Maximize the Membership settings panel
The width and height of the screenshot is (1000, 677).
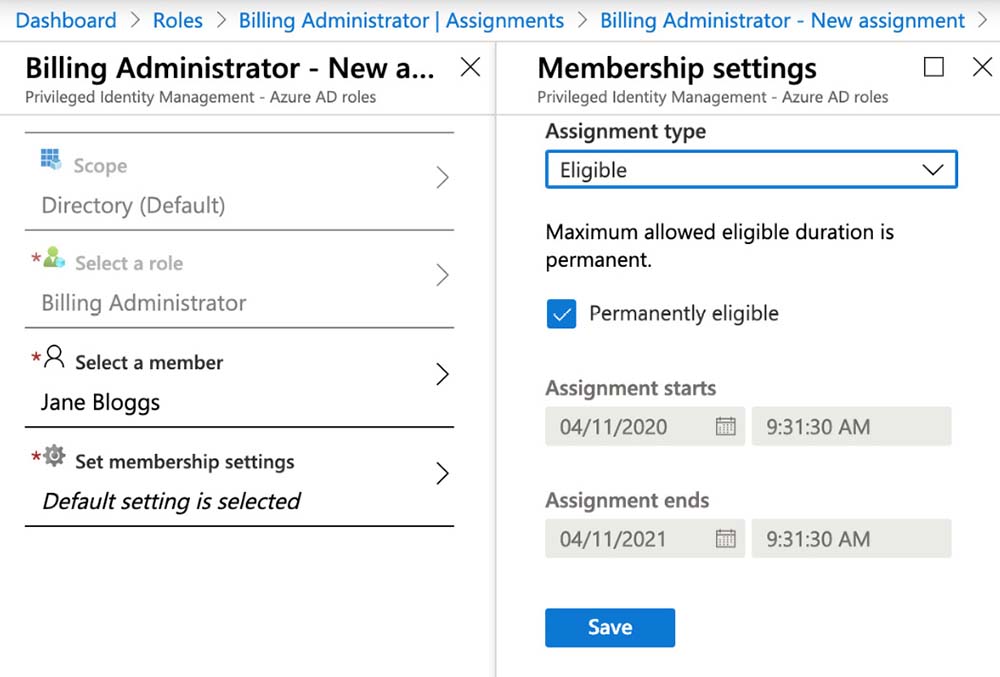934,67
